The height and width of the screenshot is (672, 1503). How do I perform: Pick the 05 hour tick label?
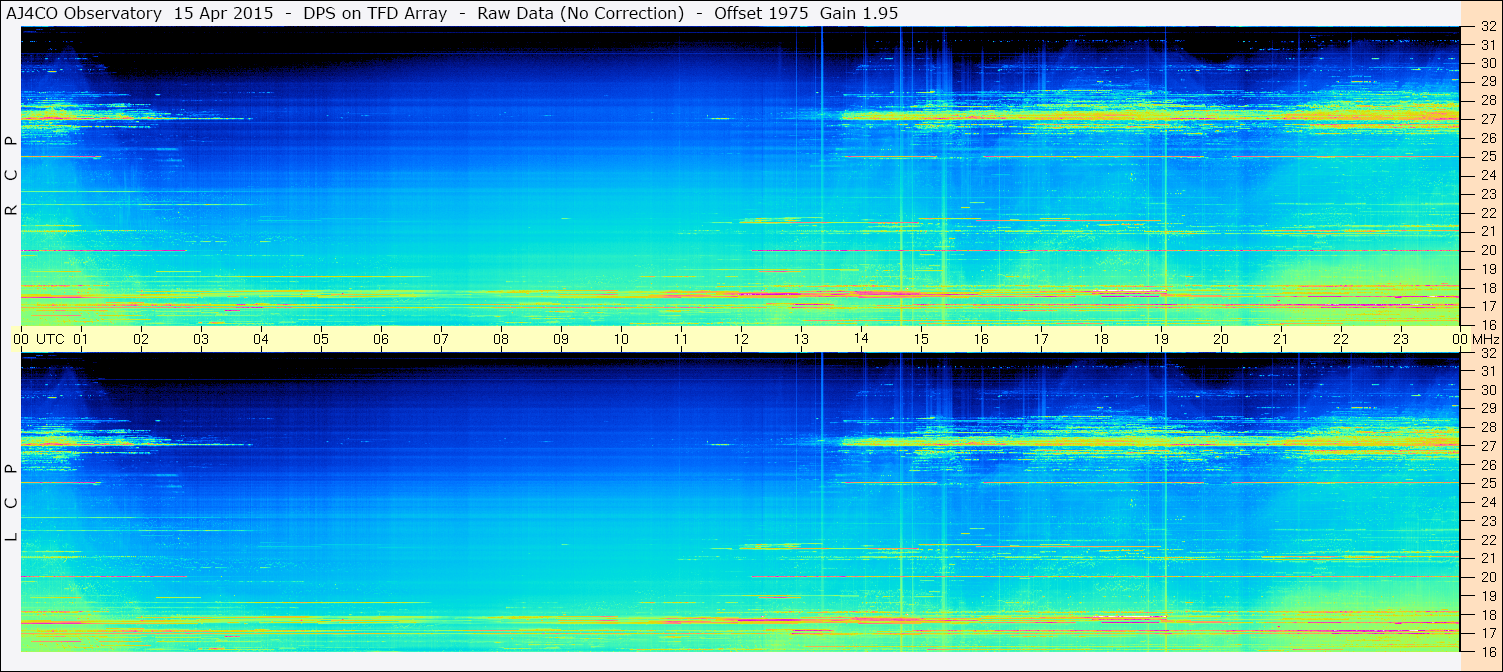click(x=321, y=339)
